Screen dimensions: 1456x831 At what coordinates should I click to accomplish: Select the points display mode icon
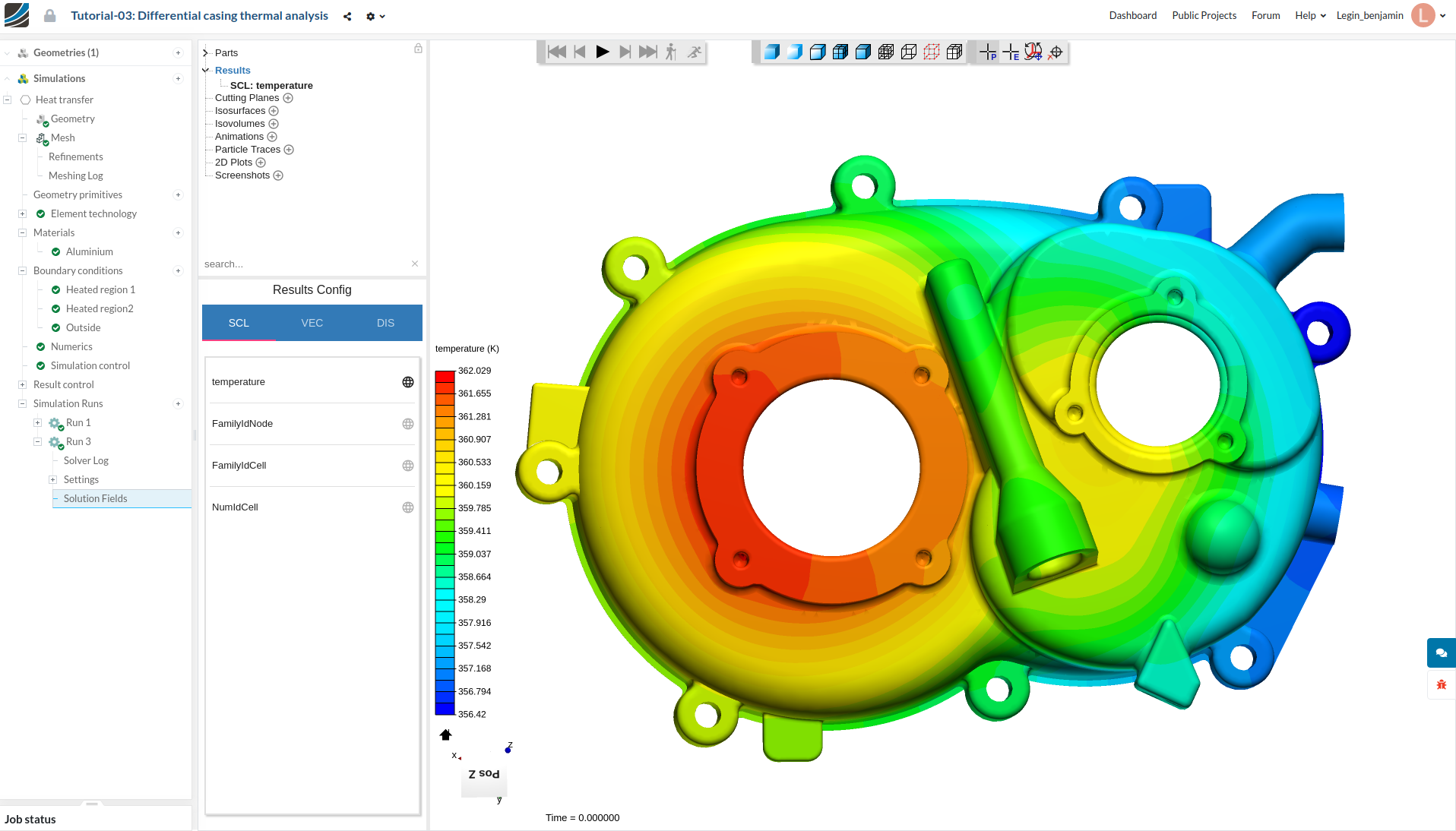coord(932,52)
